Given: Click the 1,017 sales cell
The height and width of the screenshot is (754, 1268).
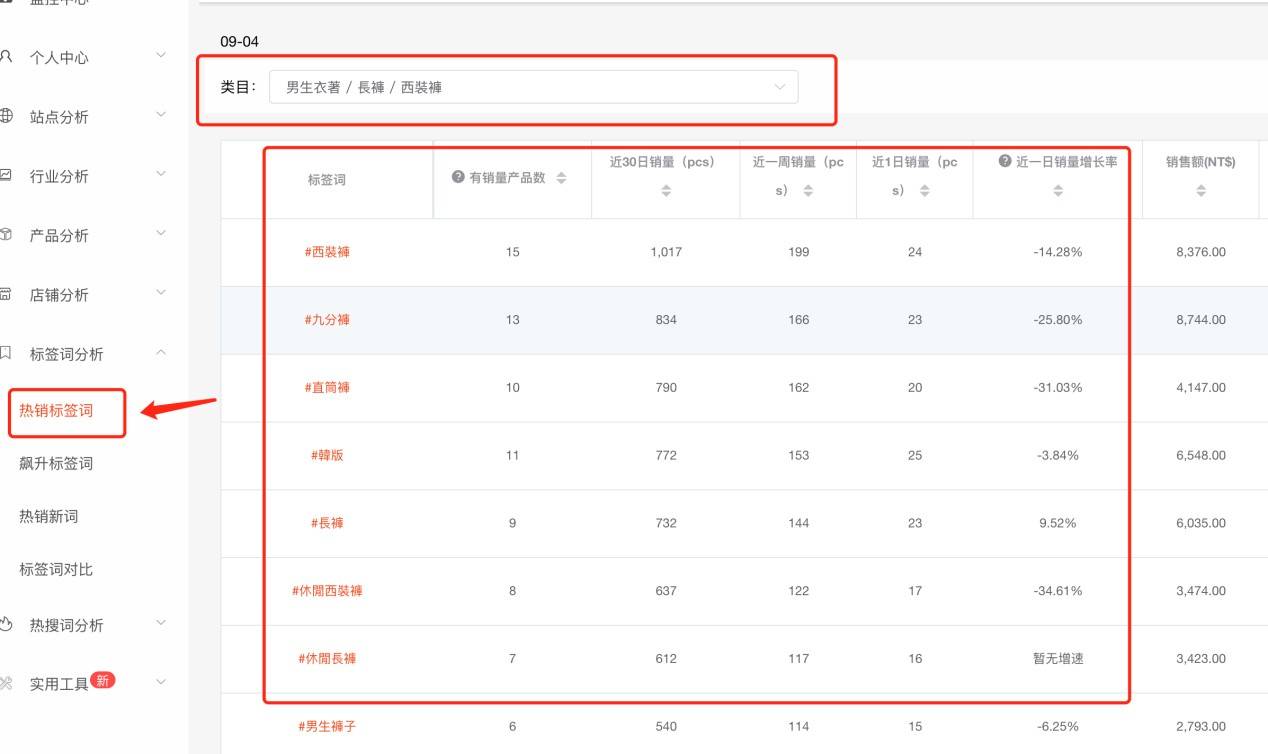Looking at the screenshot, I should (x=666, y=252).
